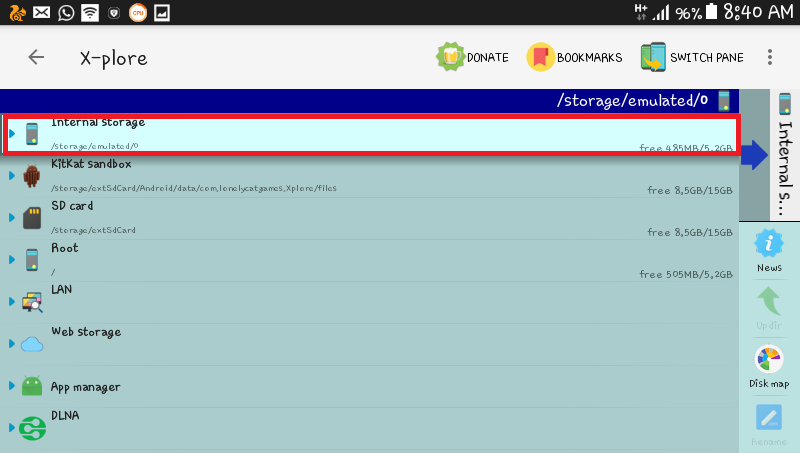The width and height of the screenshot is (800, 453).
Task: Tap the SD card row label
Action: coord(72,206)
